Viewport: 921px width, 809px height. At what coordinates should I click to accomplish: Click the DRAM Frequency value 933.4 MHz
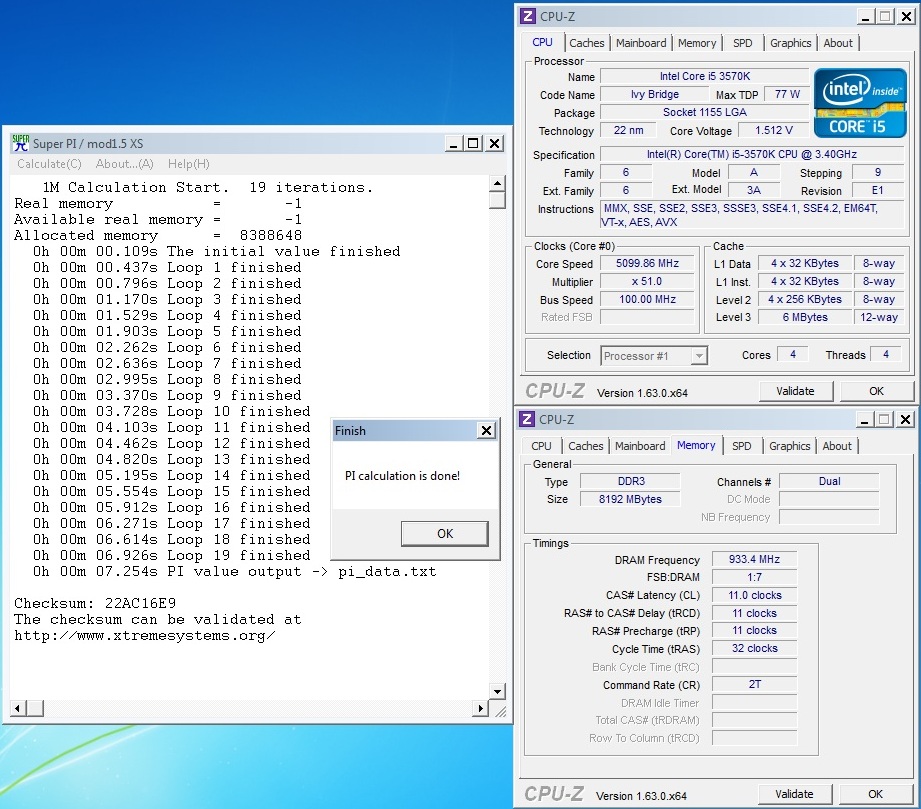coord(754,559)
